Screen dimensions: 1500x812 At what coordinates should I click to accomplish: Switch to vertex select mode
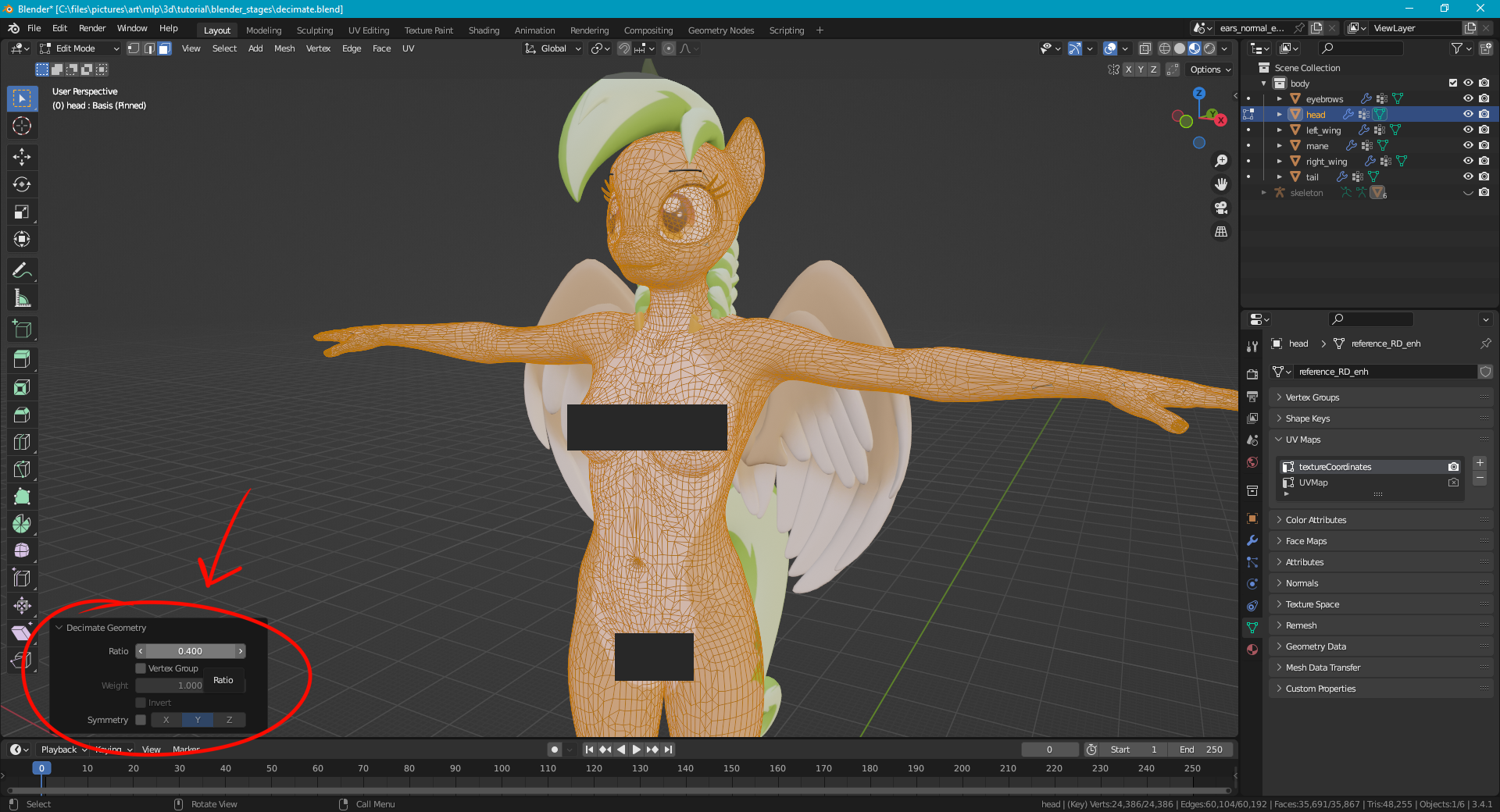134,48
